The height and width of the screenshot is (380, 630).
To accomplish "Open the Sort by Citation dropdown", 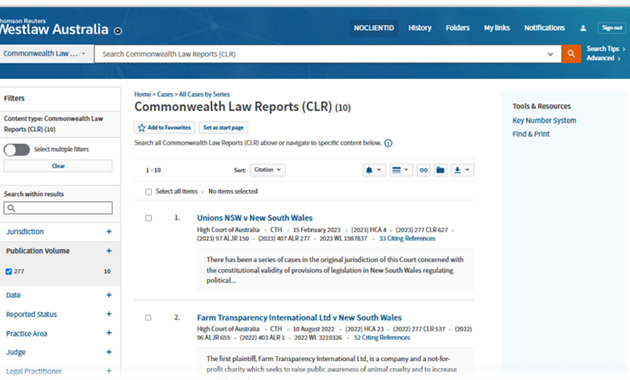I will pyautogui.click(x=268, y=170).
